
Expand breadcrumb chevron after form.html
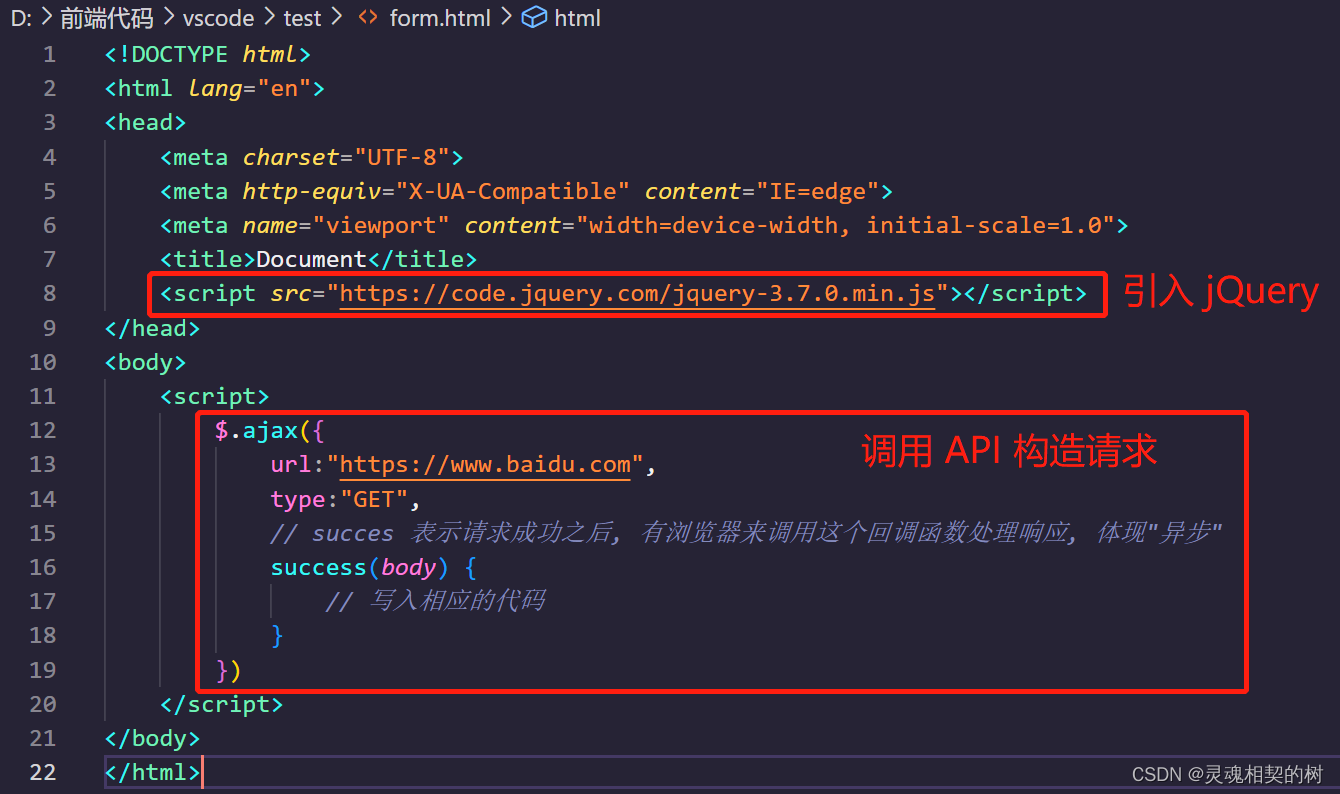tap(505, 18)
